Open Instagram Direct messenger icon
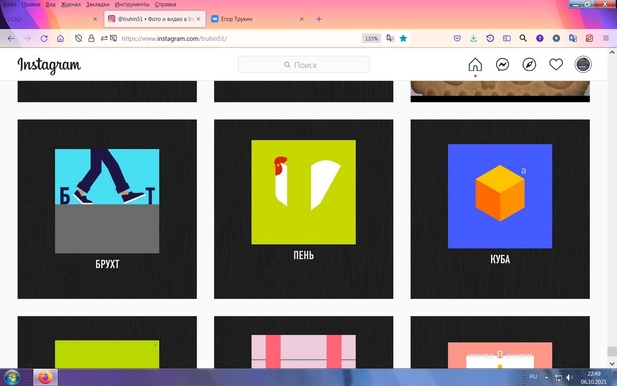This screenshot has width=617, height=386. [x=502, y=64]
